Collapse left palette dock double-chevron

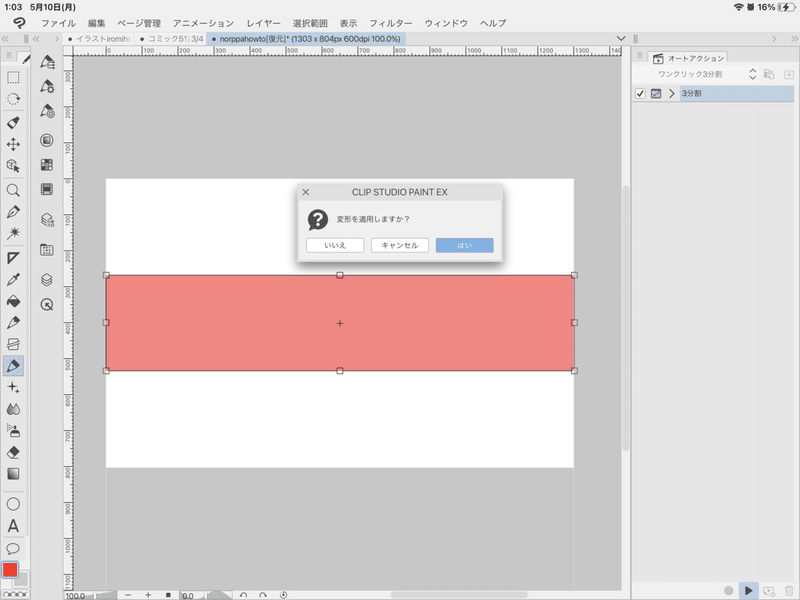[5, 39]
